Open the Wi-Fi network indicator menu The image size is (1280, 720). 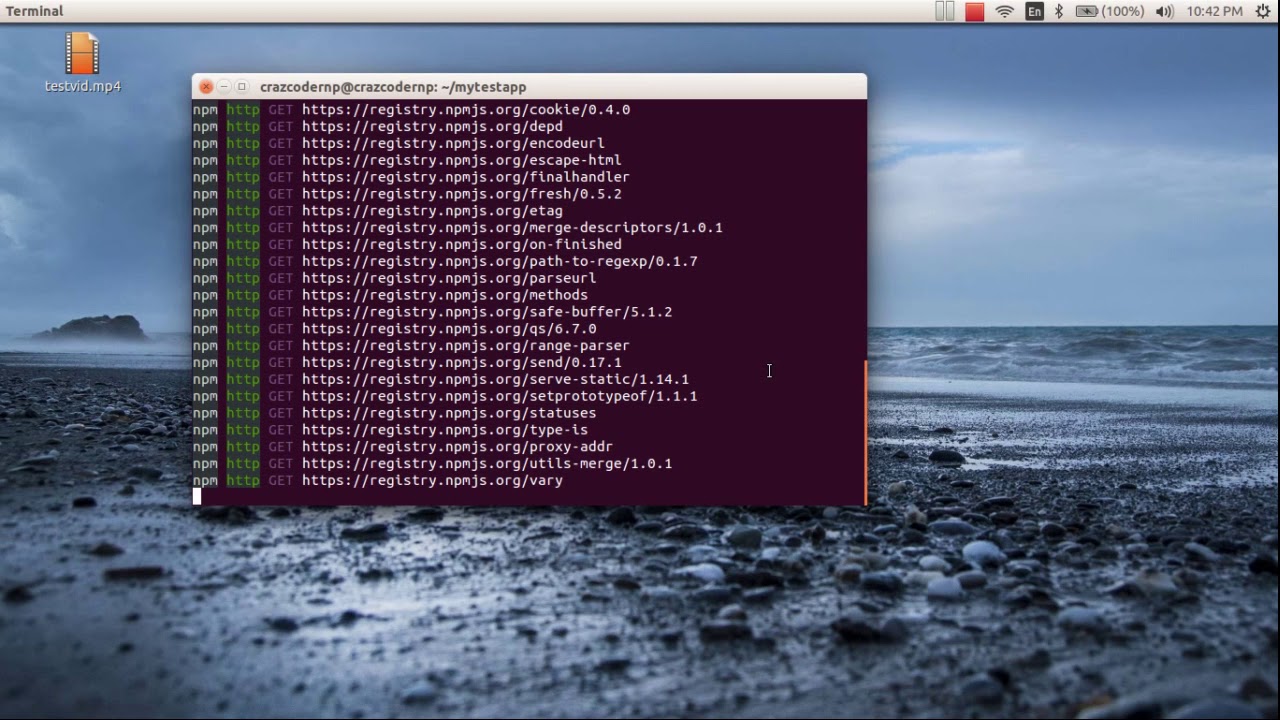1005,11
